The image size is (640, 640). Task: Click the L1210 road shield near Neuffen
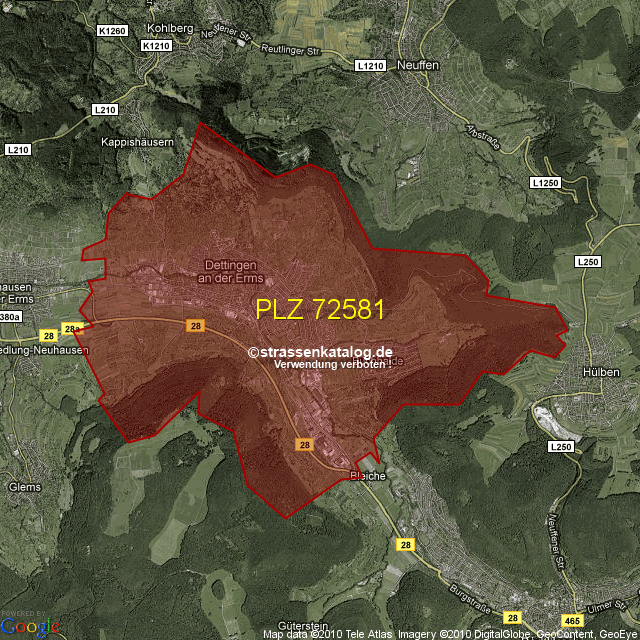[370, 65]
